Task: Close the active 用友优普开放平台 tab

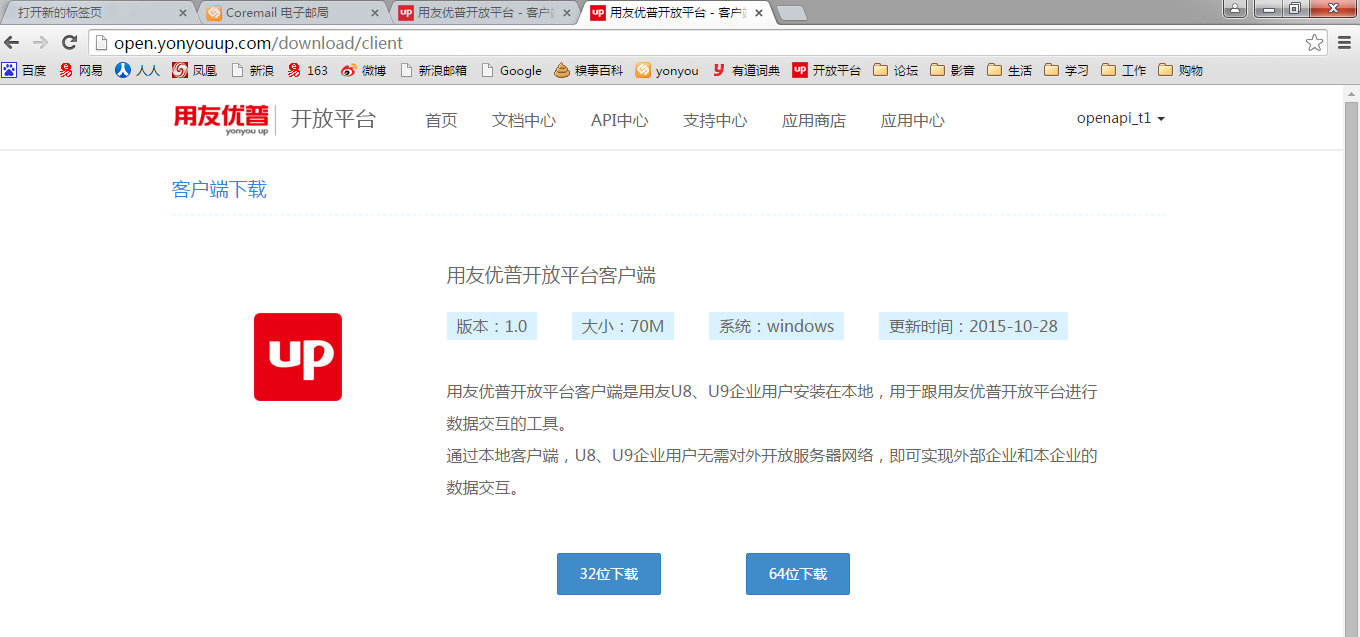Action: (x=759, y=13)
